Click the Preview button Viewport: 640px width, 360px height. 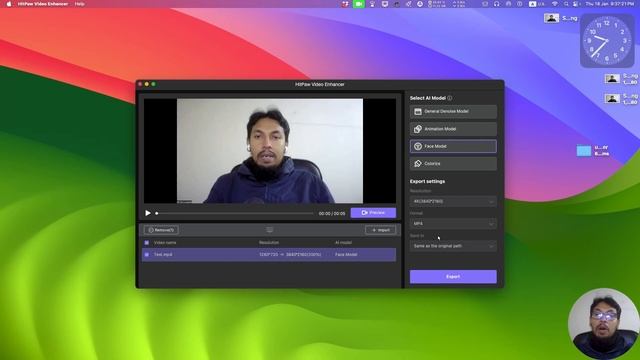click(373, 213)
